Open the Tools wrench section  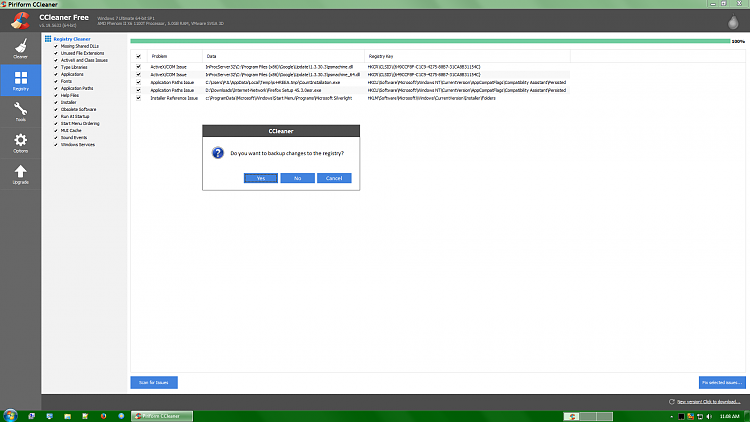click(21, 112)
